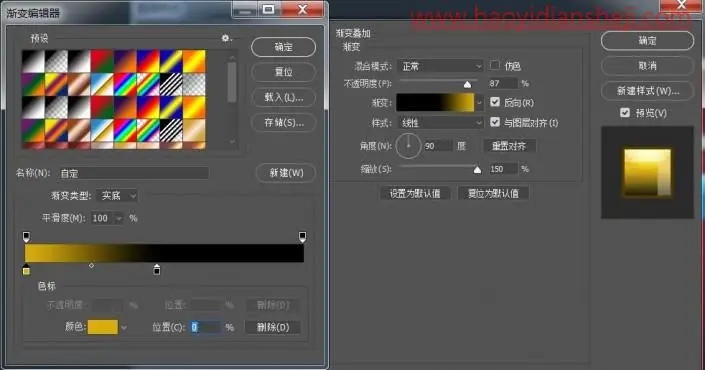Choose violet-green-orange preset in second row

(x=33, y=85)
